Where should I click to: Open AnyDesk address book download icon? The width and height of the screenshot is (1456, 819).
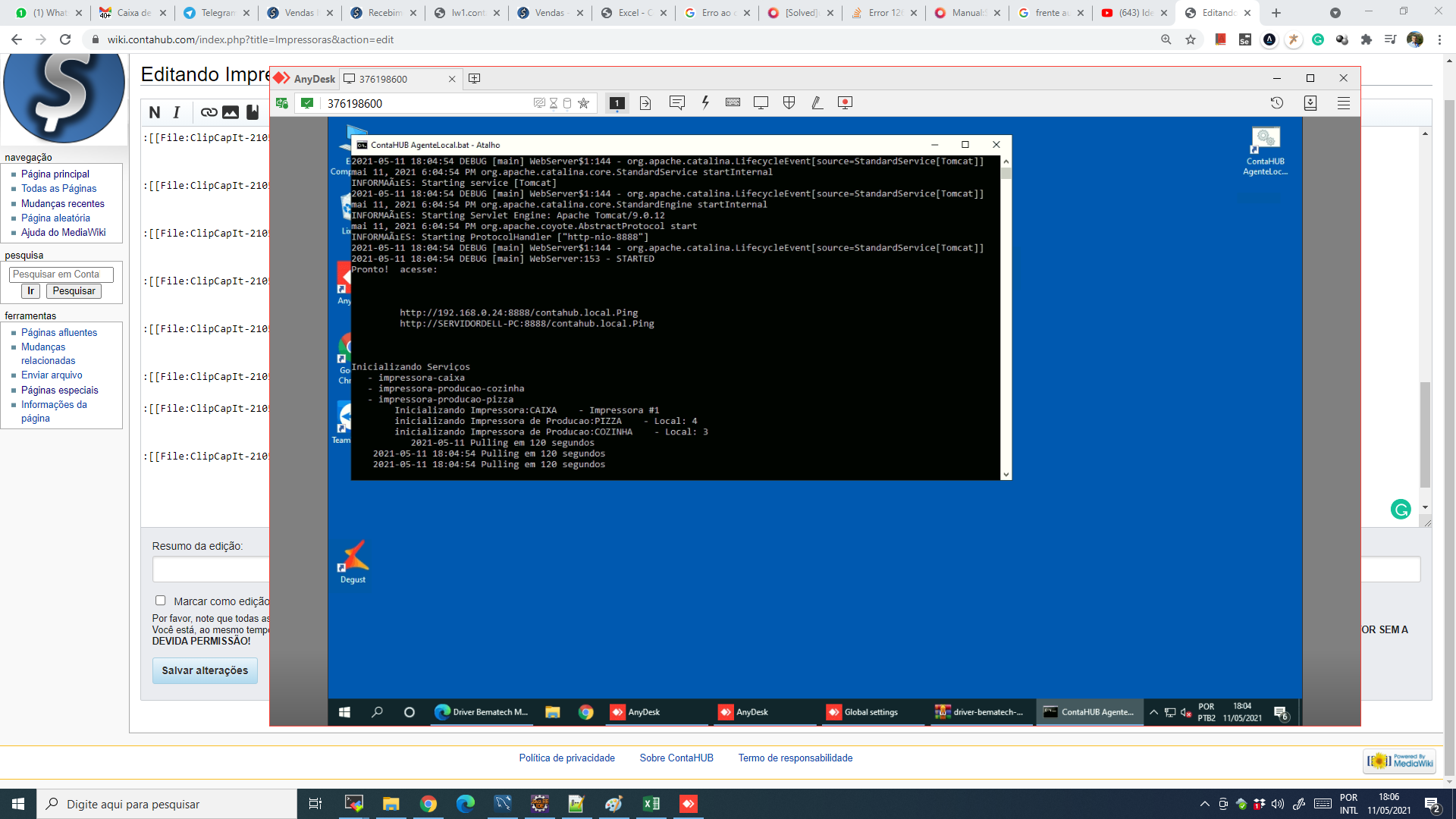(x=1310, y=103)
